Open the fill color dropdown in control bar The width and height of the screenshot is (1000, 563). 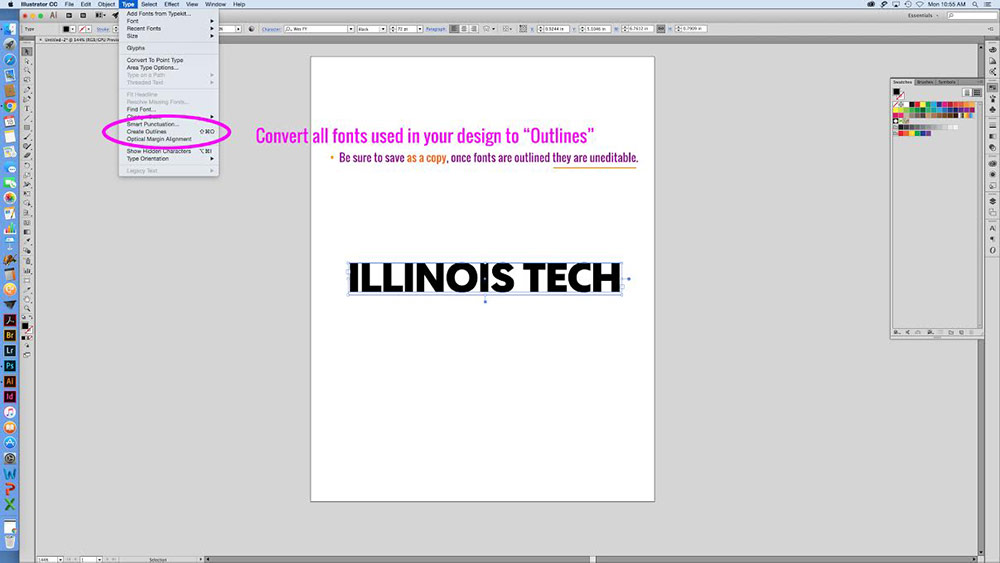pyautogui.click(x=73, y=29)
